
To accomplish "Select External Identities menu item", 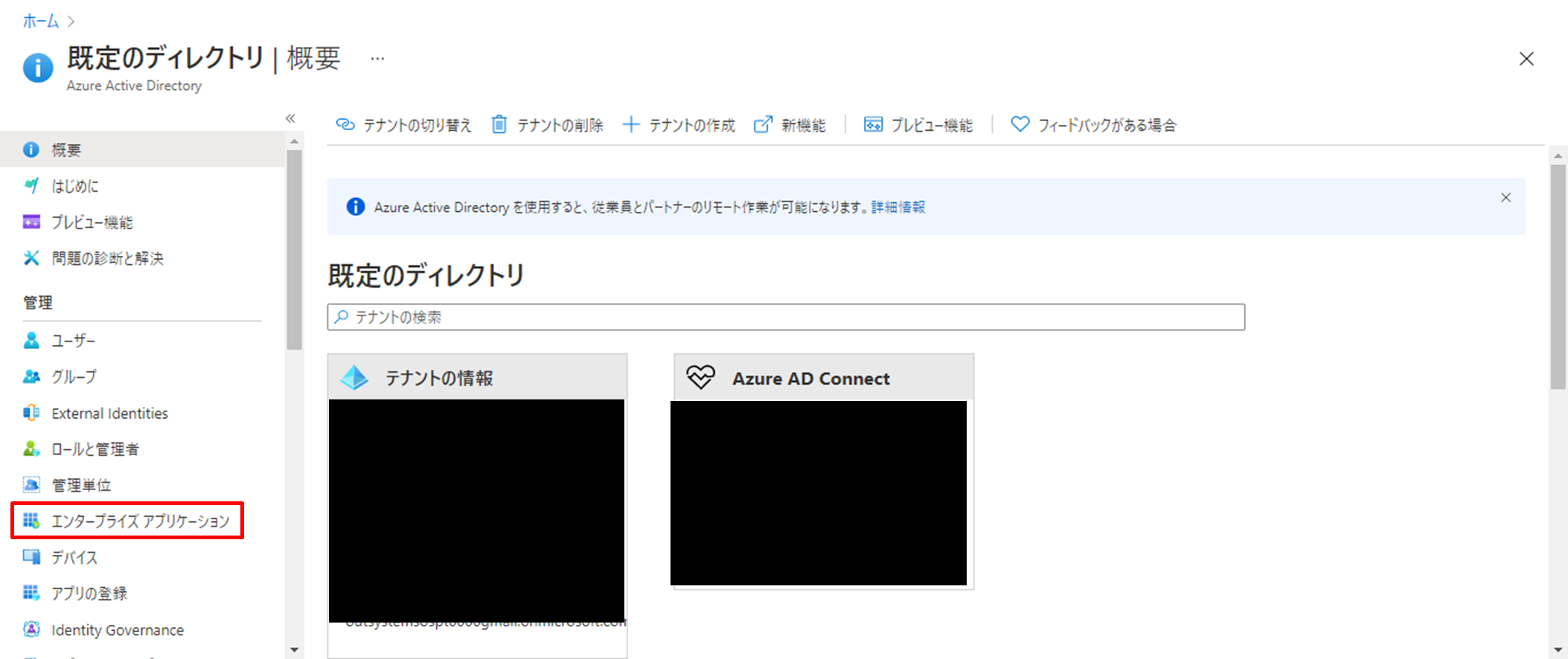I will (109, 414).
